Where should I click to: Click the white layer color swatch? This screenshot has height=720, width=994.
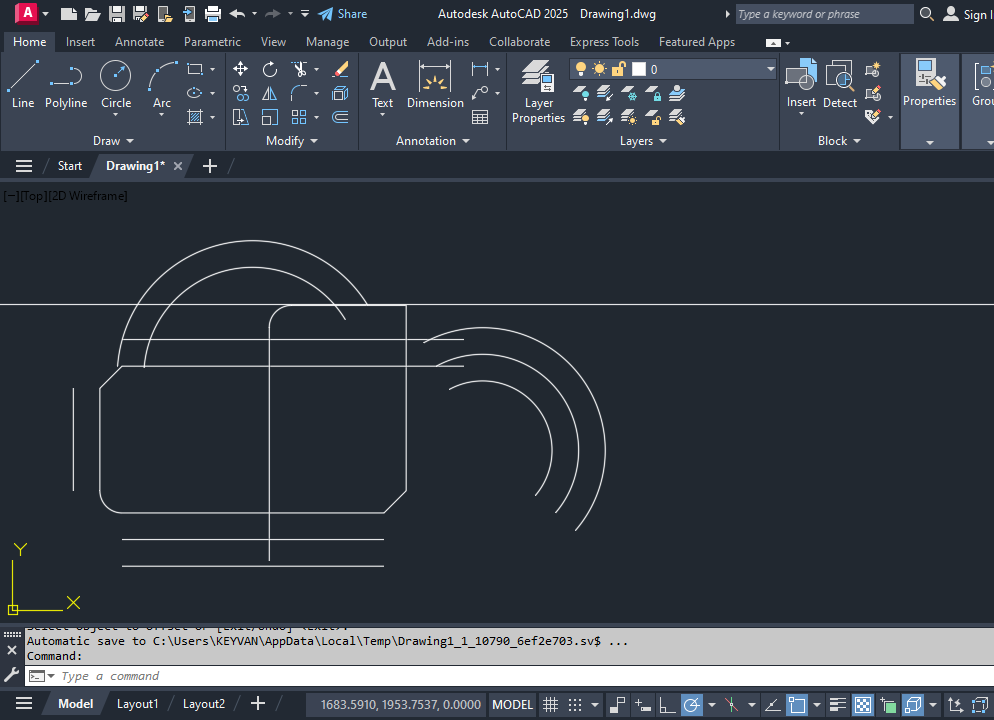point(638,69)
